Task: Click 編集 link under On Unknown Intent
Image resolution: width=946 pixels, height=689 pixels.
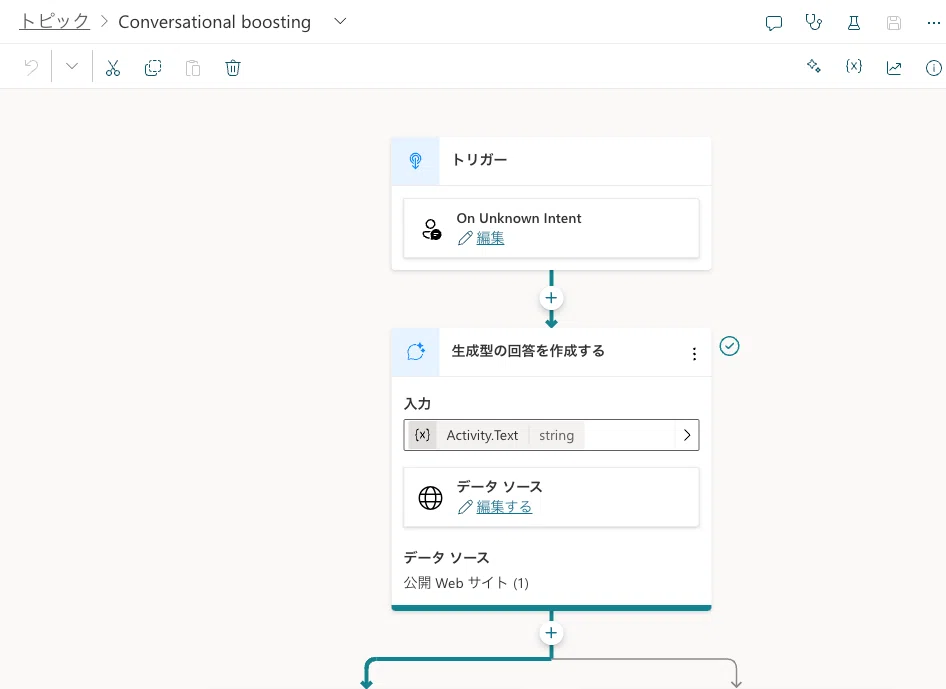Action: coord(490,238)
